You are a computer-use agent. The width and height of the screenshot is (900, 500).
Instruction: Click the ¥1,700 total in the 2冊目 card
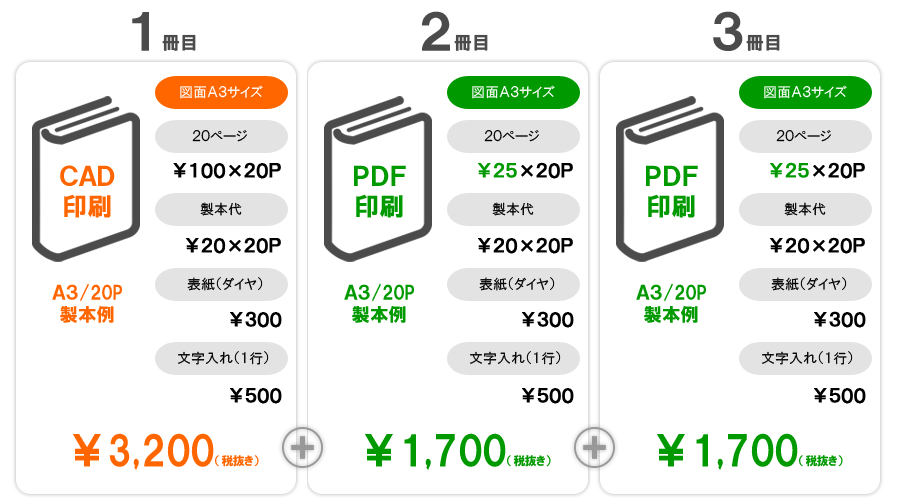pyautogui.click(x=459, y=451)
